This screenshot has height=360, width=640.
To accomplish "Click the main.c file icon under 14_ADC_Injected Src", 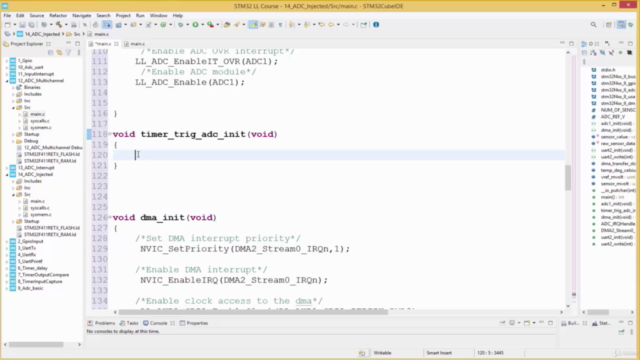I will tap(26, 201).
